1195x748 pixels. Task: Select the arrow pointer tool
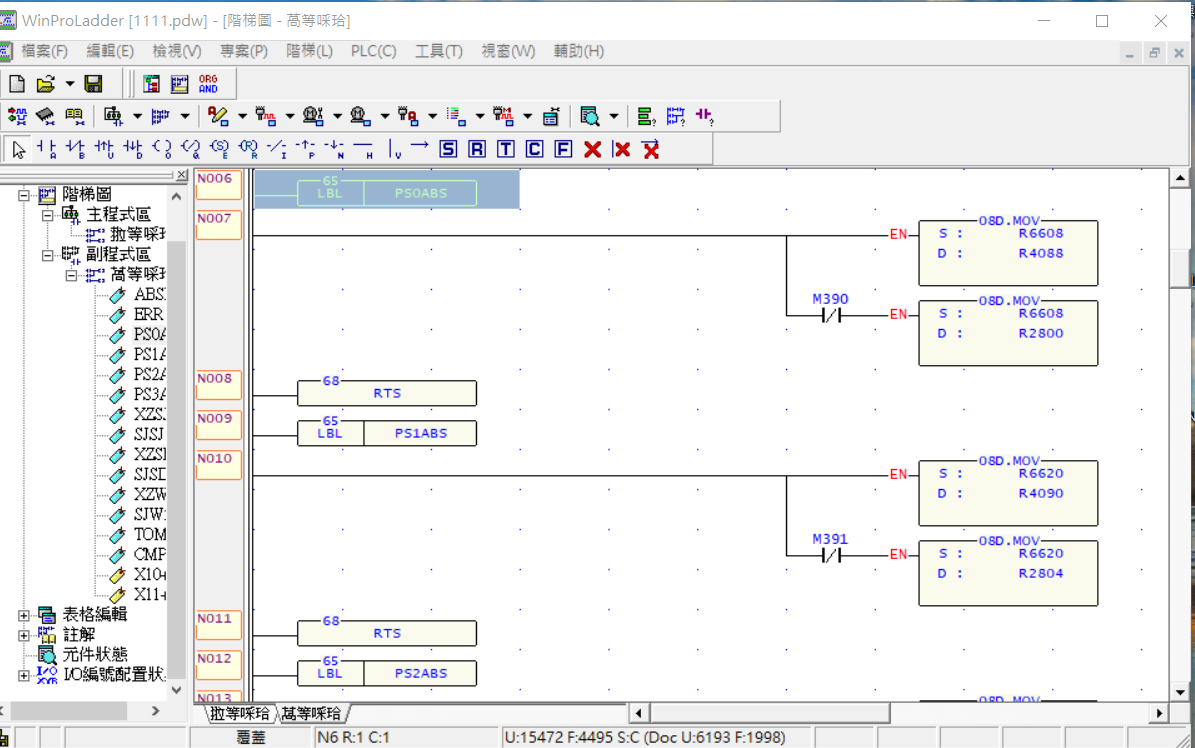click(x=18, y=149)
